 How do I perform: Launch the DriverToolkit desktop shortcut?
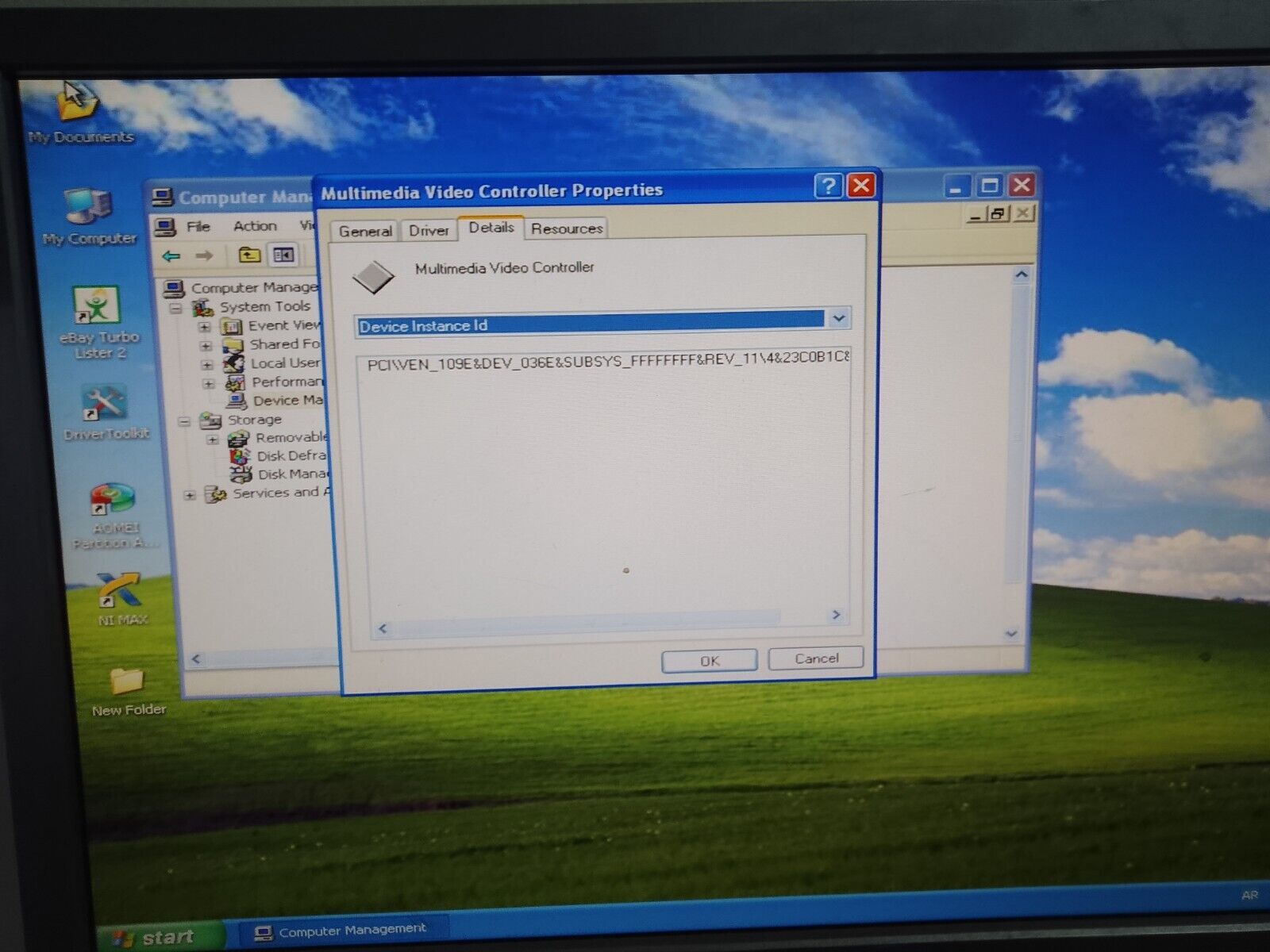click(106, 413)
